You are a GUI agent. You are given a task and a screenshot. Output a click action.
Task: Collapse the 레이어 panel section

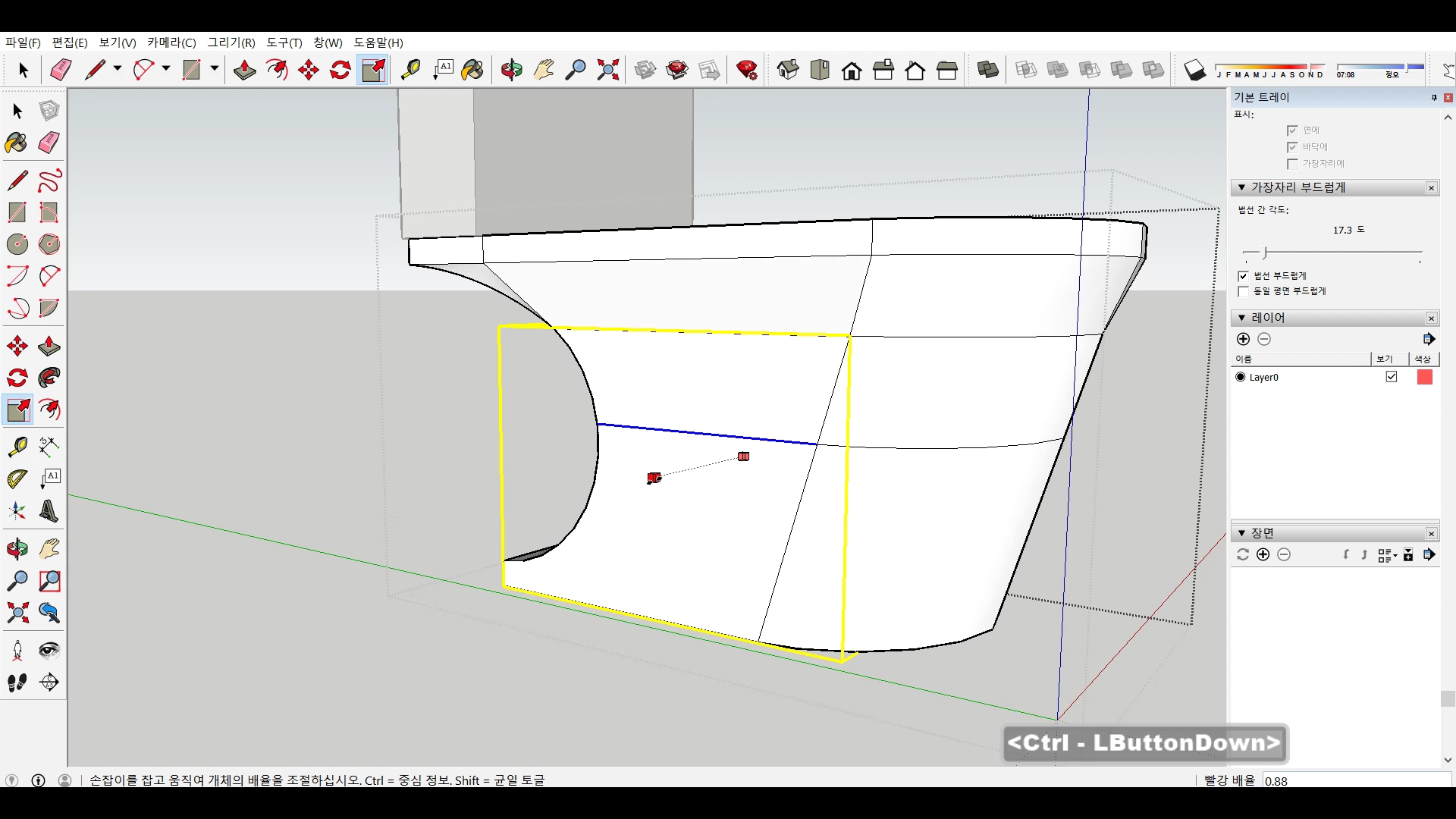[1241, 318]
